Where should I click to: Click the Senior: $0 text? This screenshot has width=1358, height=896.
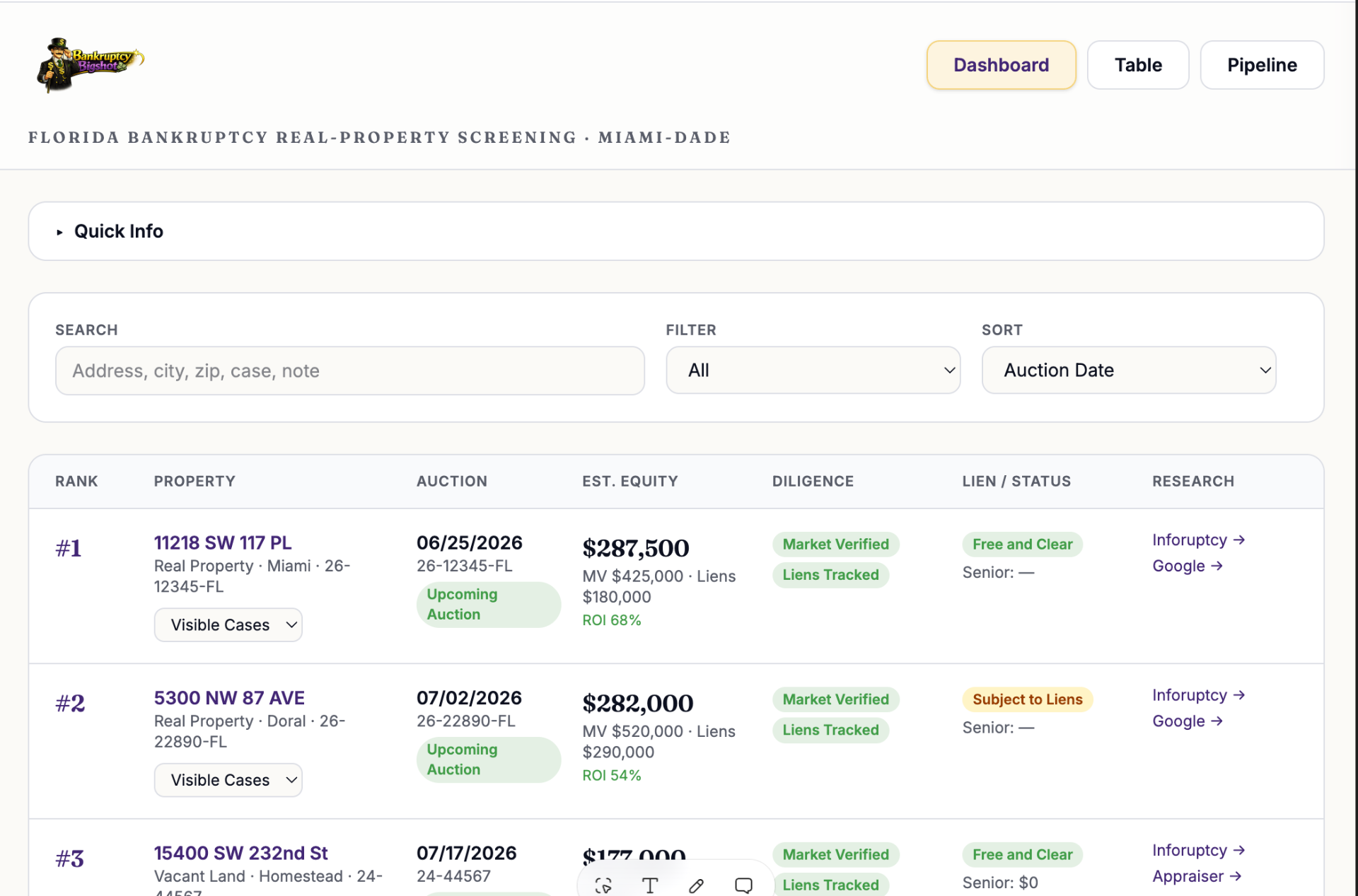[x=999, y=883]
